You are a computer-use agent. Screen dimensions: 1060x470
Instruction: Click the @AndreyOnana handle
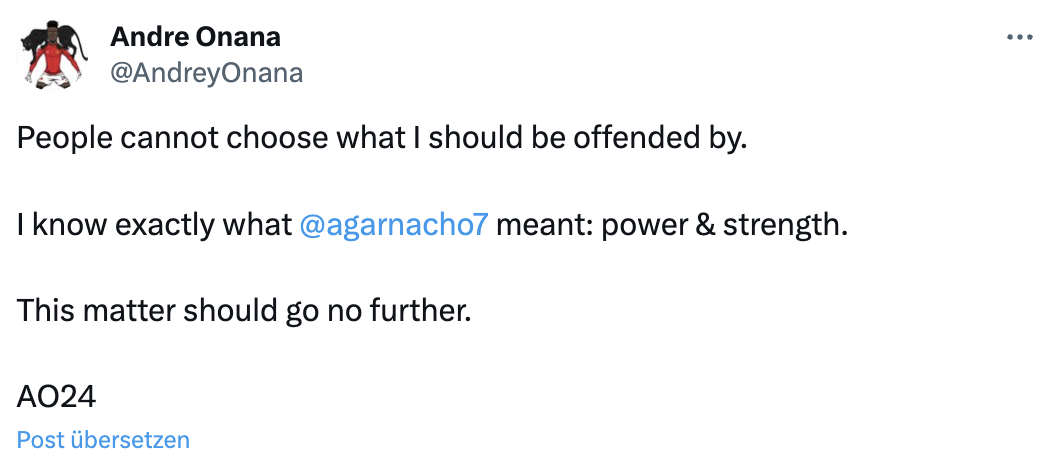point(206,73)
